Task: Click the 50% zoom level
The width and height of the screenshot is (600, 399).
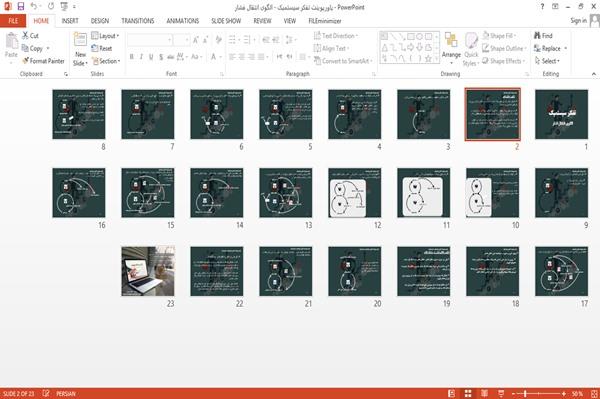Action: coord(577,394)
